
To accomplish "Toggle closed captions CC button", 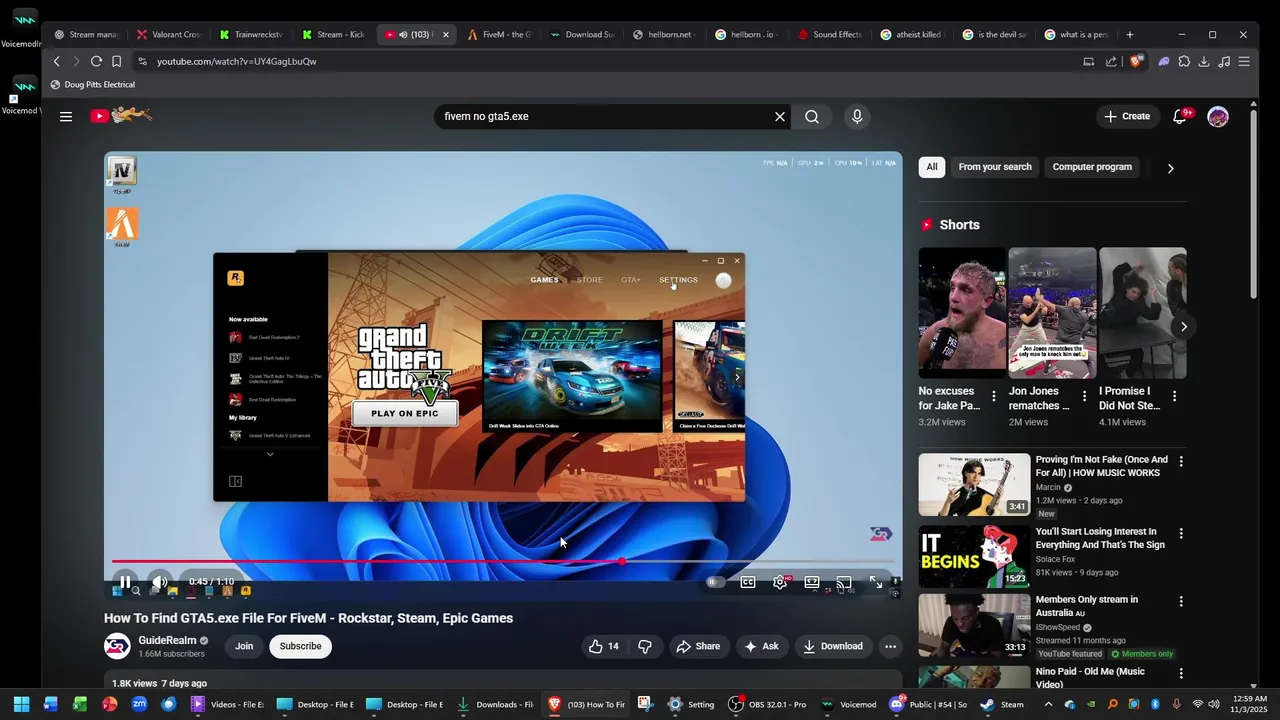I will [748, 582].
